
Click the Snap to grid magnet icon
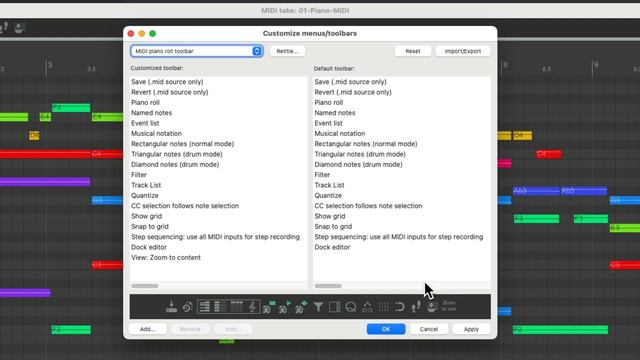pyautogui.click(x=400, y=307)
